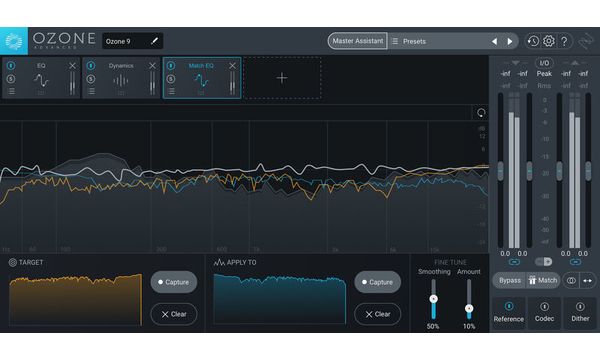Open the Codec preview panel

(544, 313)
